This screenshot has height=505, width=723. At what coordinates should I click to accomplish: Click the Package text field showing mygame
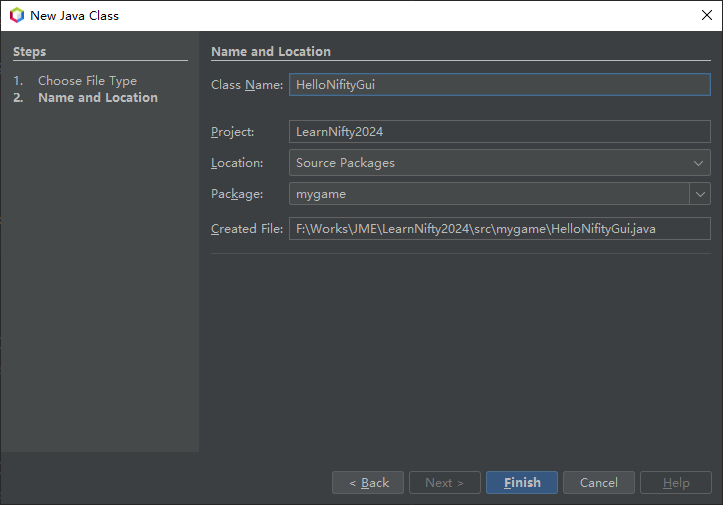(488, 194)
